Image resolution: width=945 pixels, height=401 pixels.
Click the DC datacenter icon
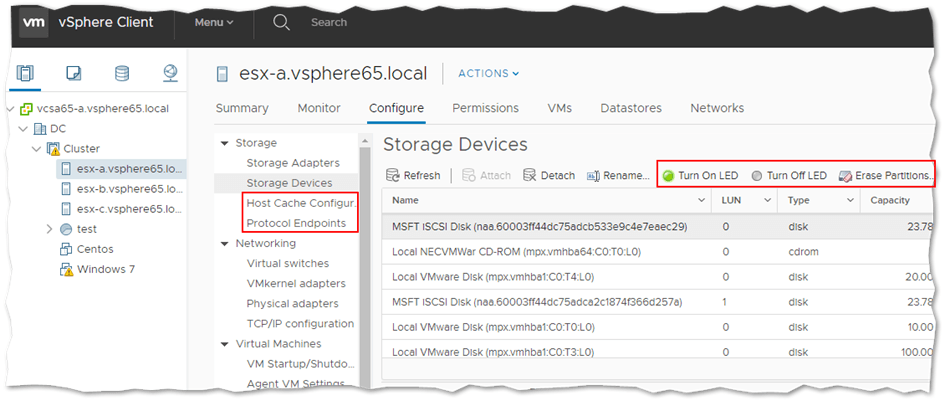[x=40, y=129]
